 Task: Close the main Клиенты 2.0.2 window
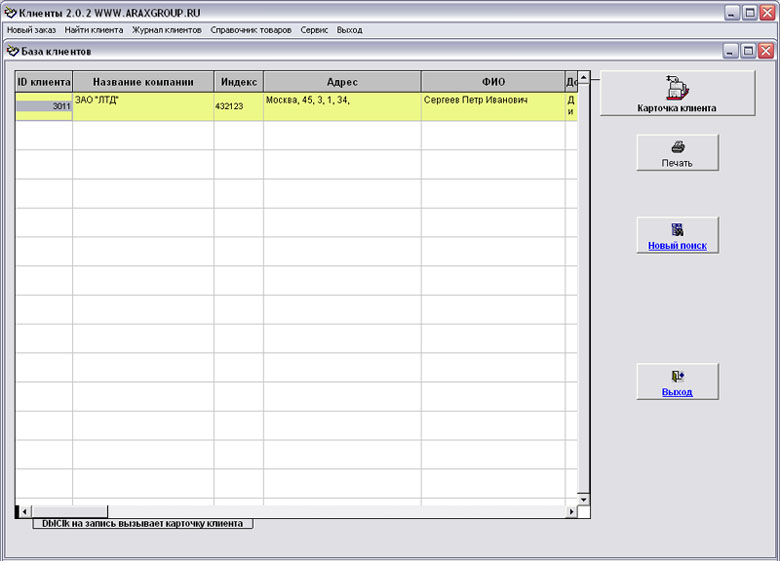768,13
